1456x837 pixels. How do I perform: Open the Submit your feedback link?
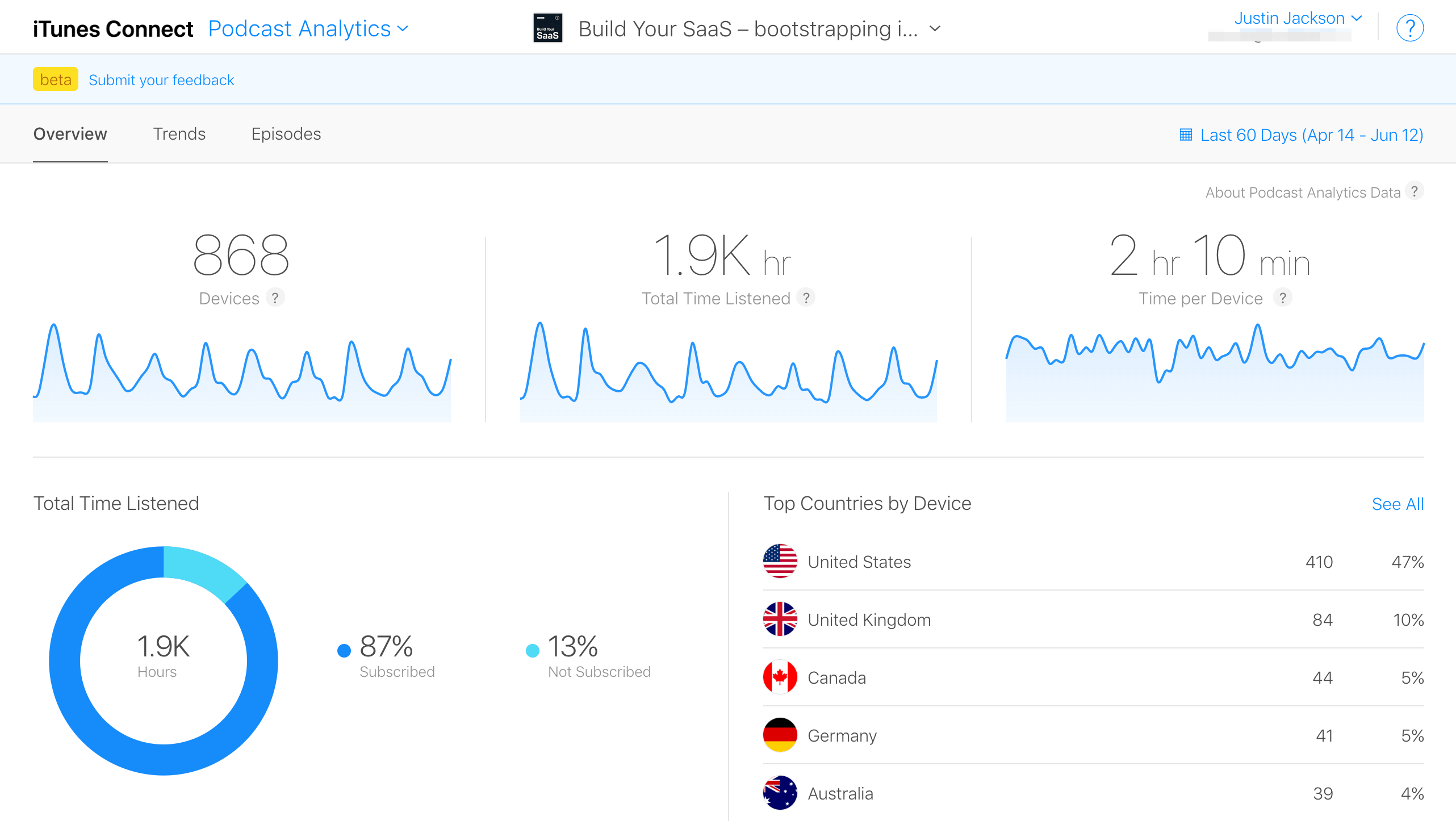tap(161, 80)
